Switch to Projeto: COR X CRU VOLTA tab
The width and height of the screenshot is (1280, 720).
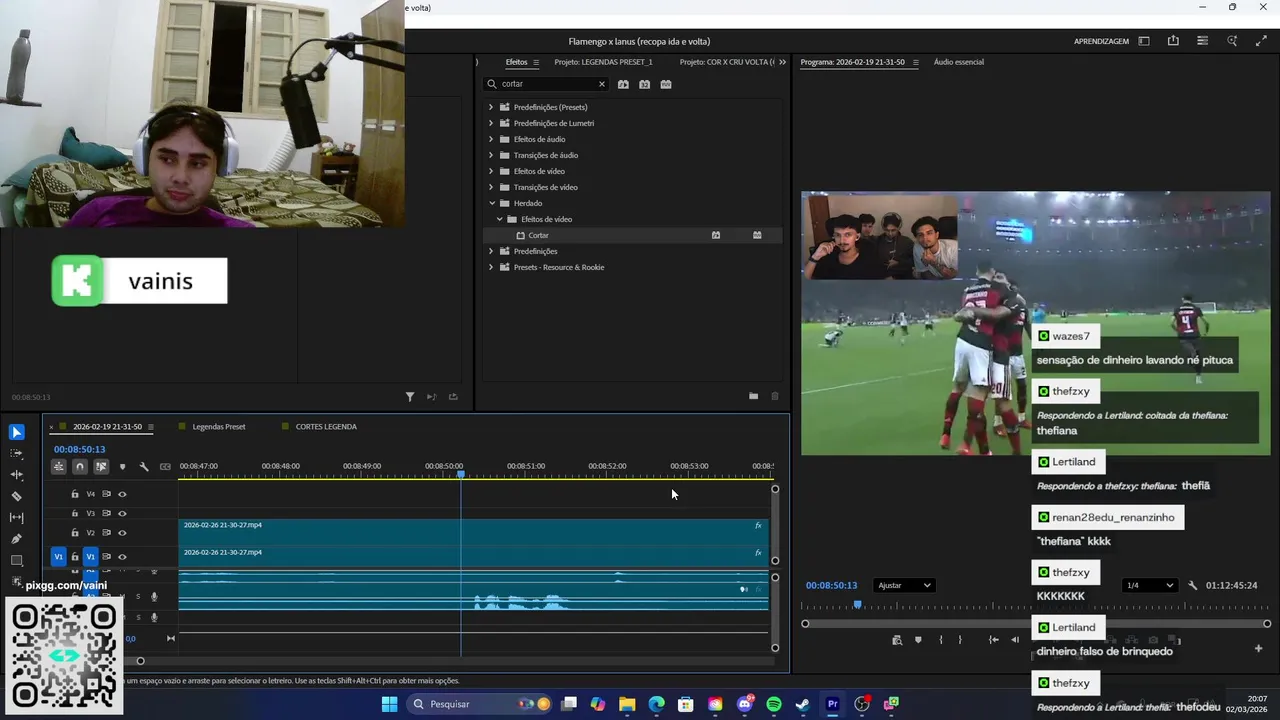pos(727,62)
